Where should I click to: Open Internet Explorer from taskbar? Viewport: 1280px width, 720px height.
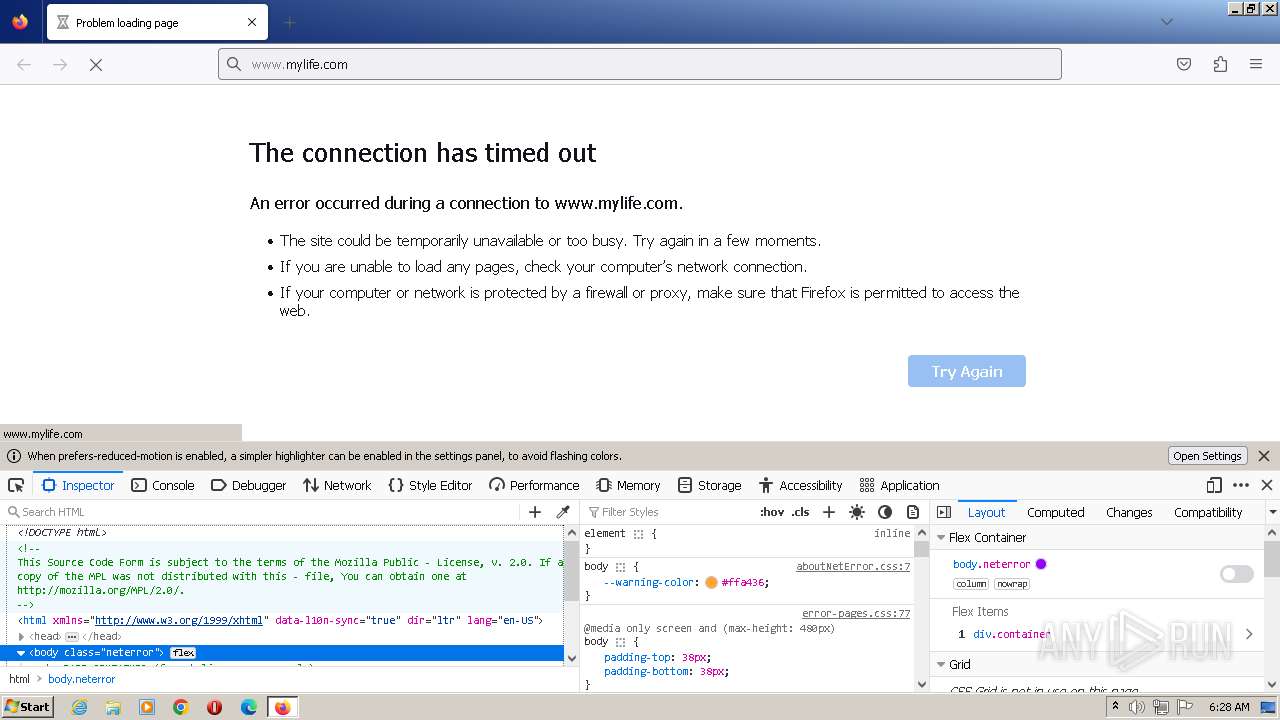[79, 707]
